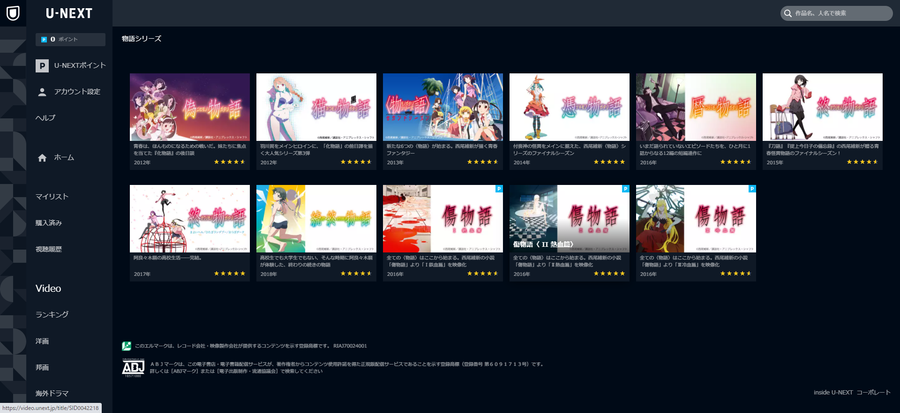The width and height of the screenshot is (900, 413).
Task: Click the エルマーク explanation text in the footer
Action: click(250, 346)
